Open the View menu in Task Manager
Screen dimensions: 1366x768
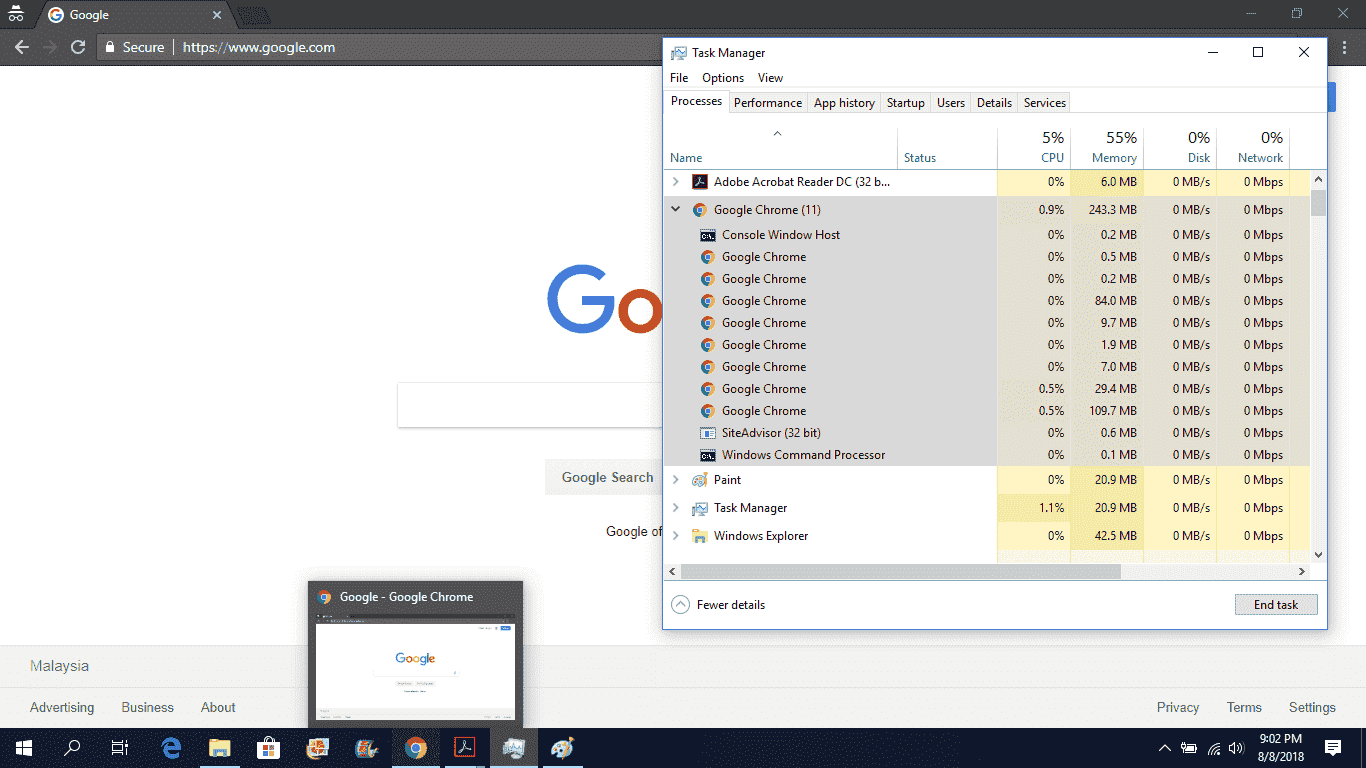(x=770, y=78)
